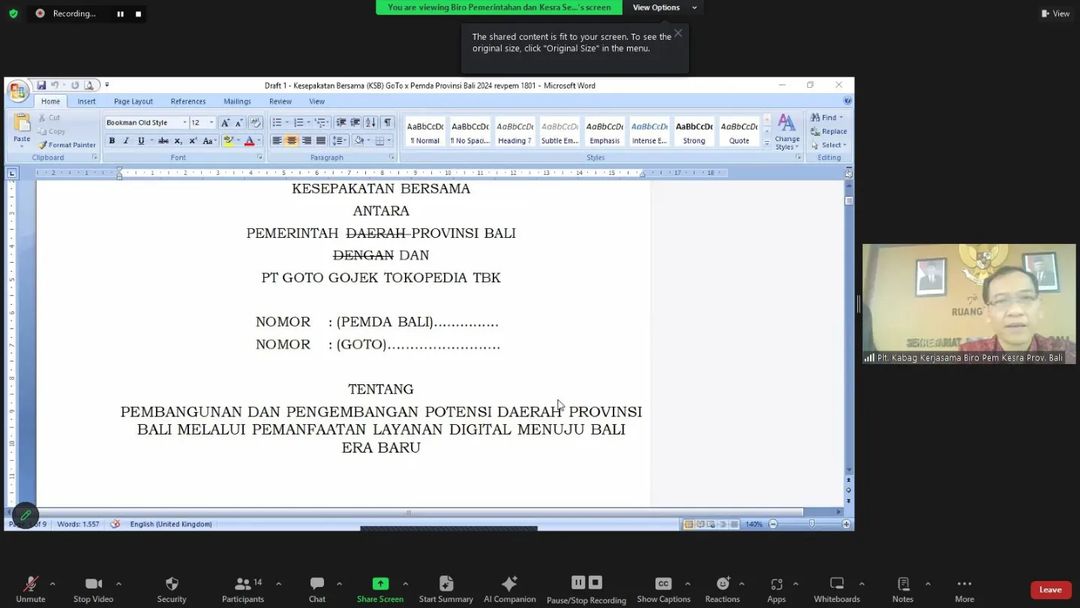Open Whiteboards
This screenshot has width=1080, height=608.
[837, 589]
